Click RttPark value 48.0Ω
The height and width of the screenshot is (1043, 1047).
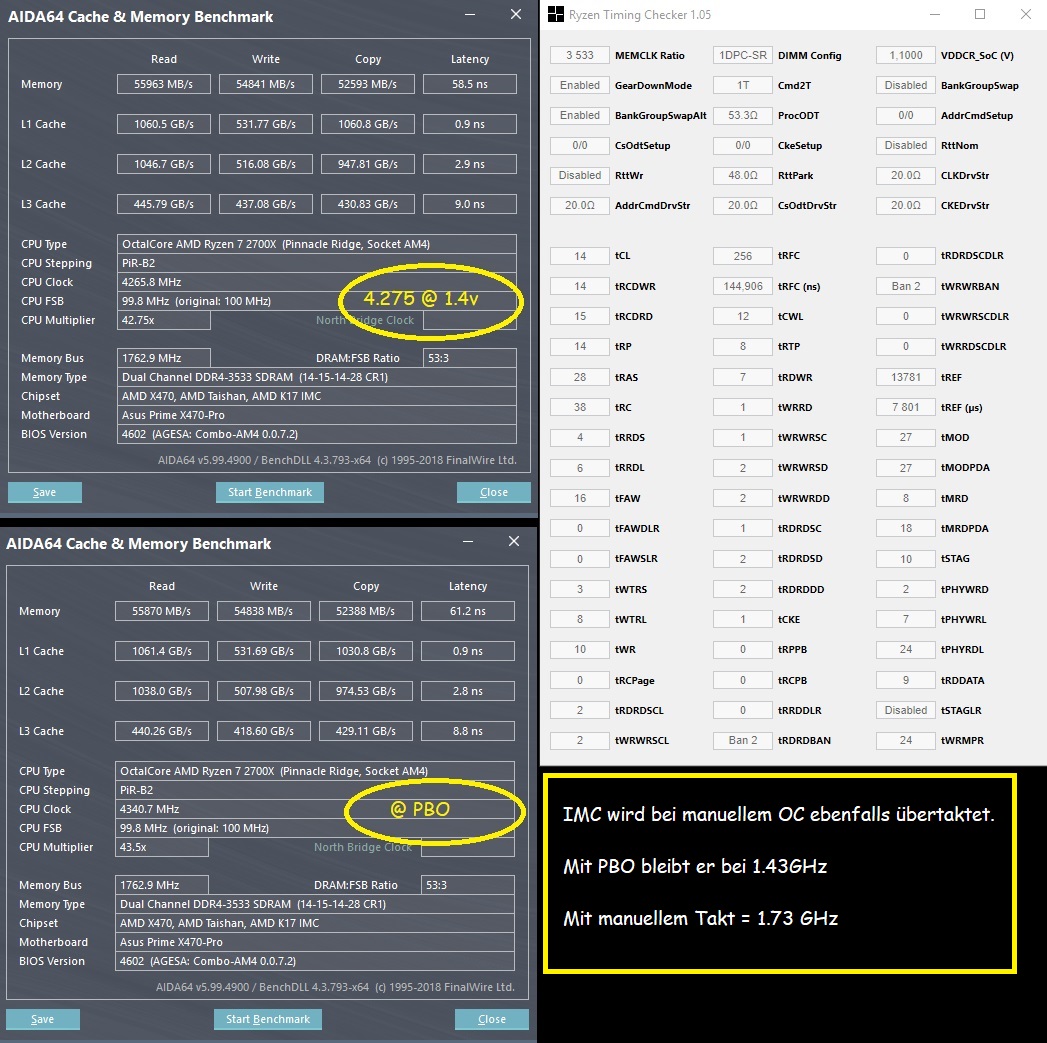pos(743,176)
